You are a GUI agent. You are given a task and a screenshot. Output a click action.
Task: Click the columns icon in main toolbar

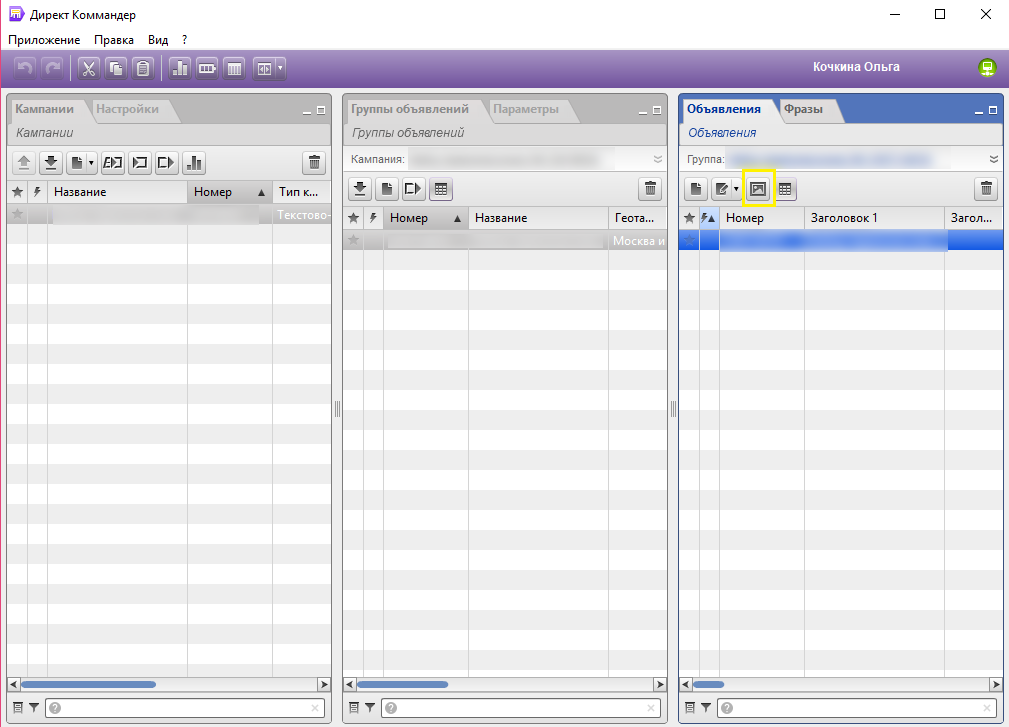(x=234, y=68)
